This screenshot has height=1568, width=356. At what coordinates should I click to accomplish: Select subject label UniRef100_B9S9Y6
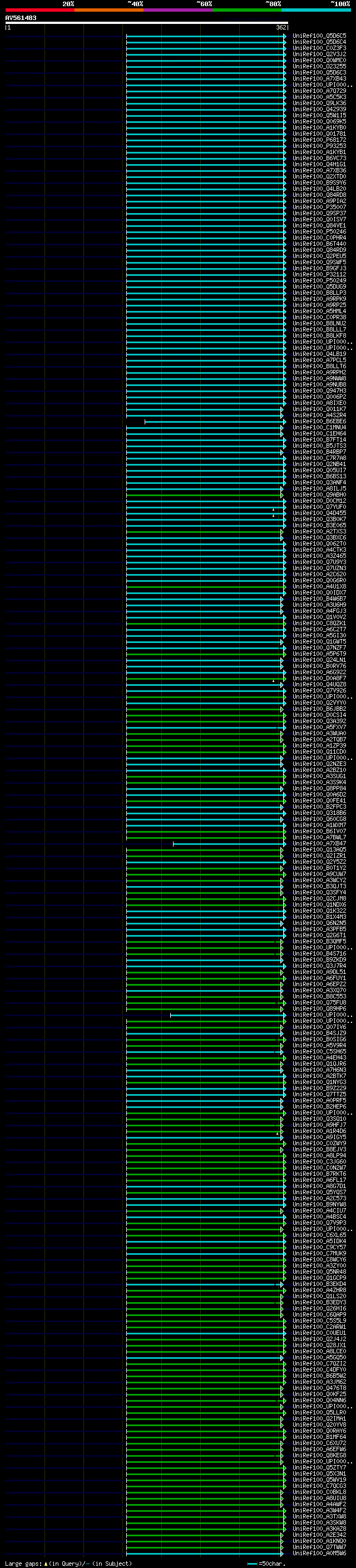pyautogui.click(x=319, y=182)
